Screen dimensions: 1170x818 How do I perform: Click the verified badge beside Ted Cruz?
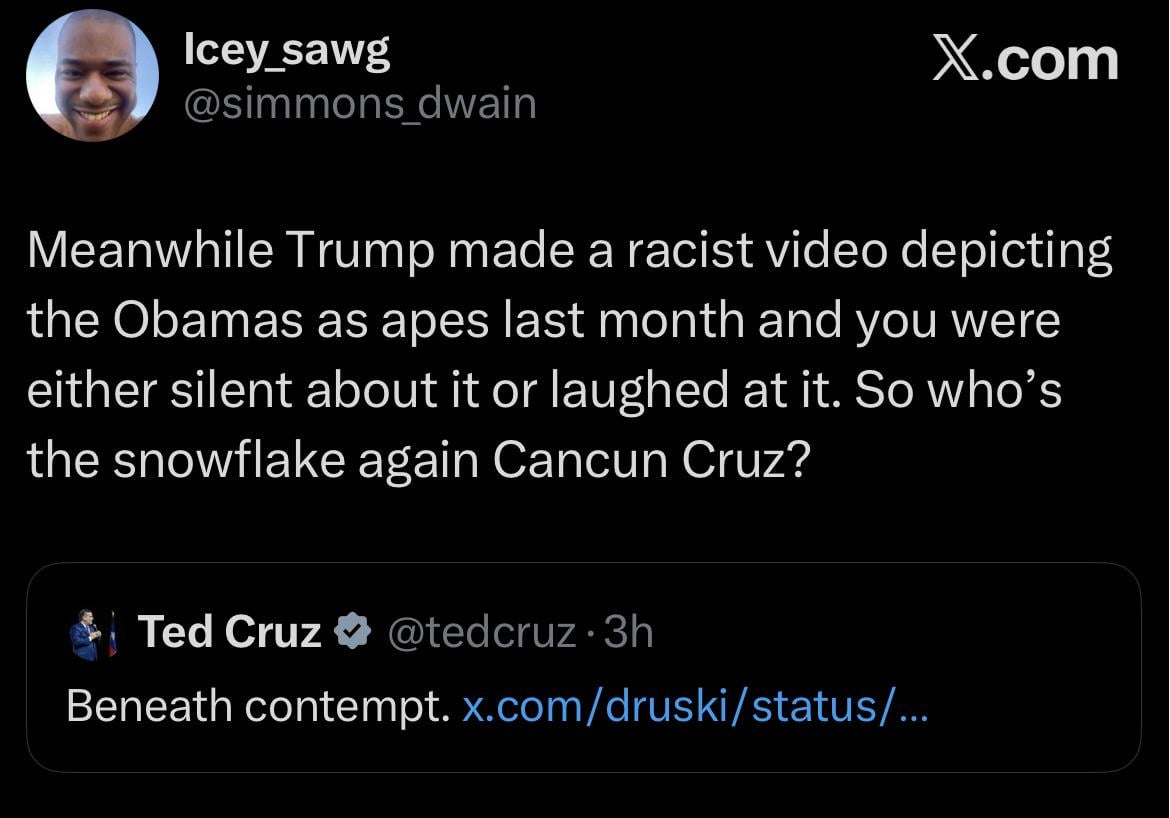click(351, 632)
